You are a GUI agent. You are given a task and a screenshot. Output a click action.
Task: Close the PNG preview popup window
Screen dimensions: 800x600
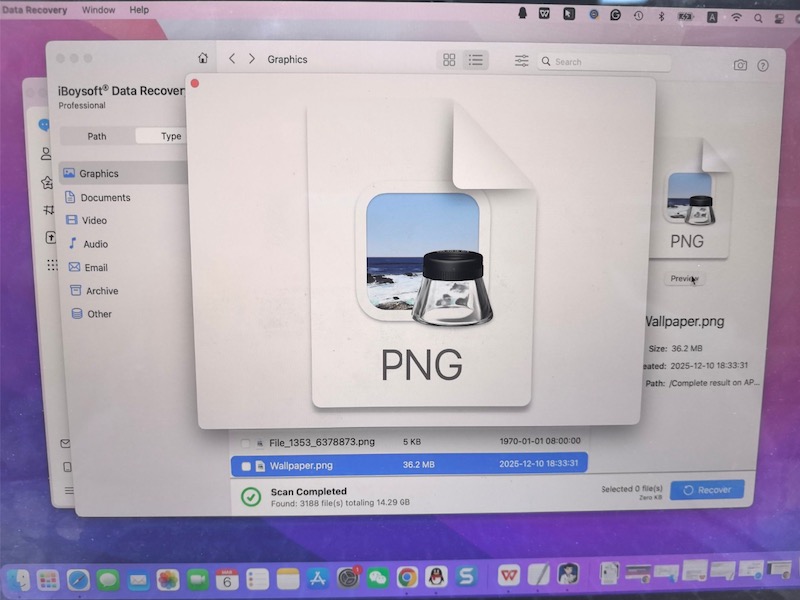[195, 84]
